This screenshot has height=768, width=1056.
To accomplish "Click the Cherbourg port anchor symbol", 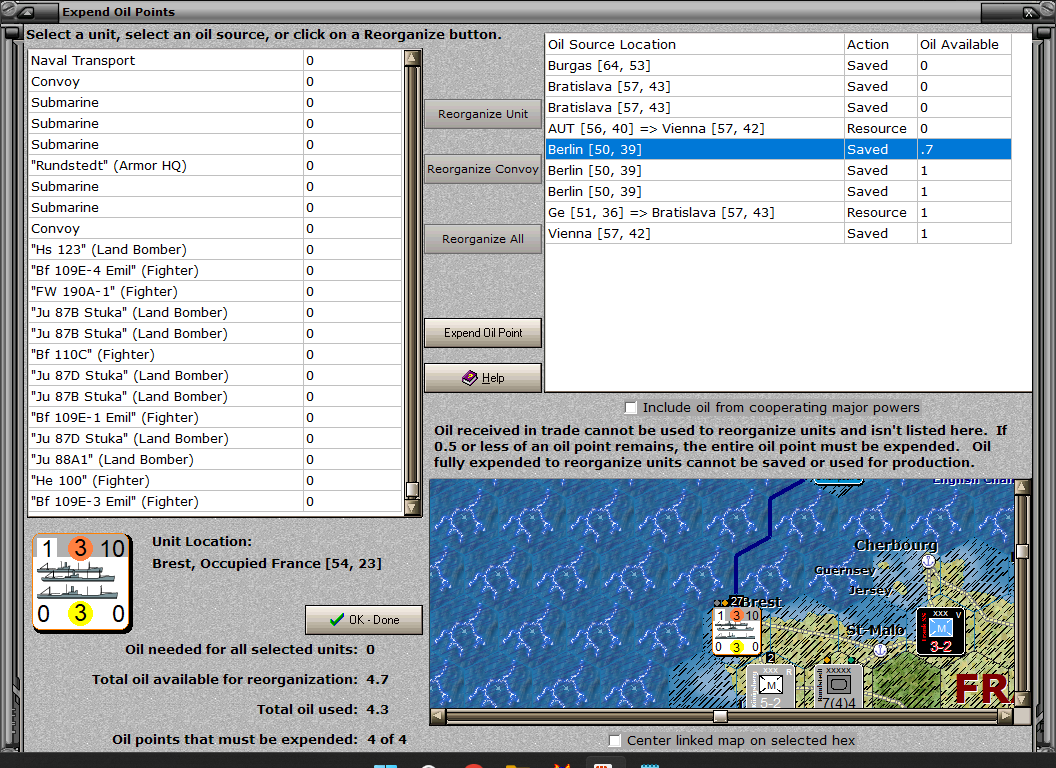I will tap(929, 561).
